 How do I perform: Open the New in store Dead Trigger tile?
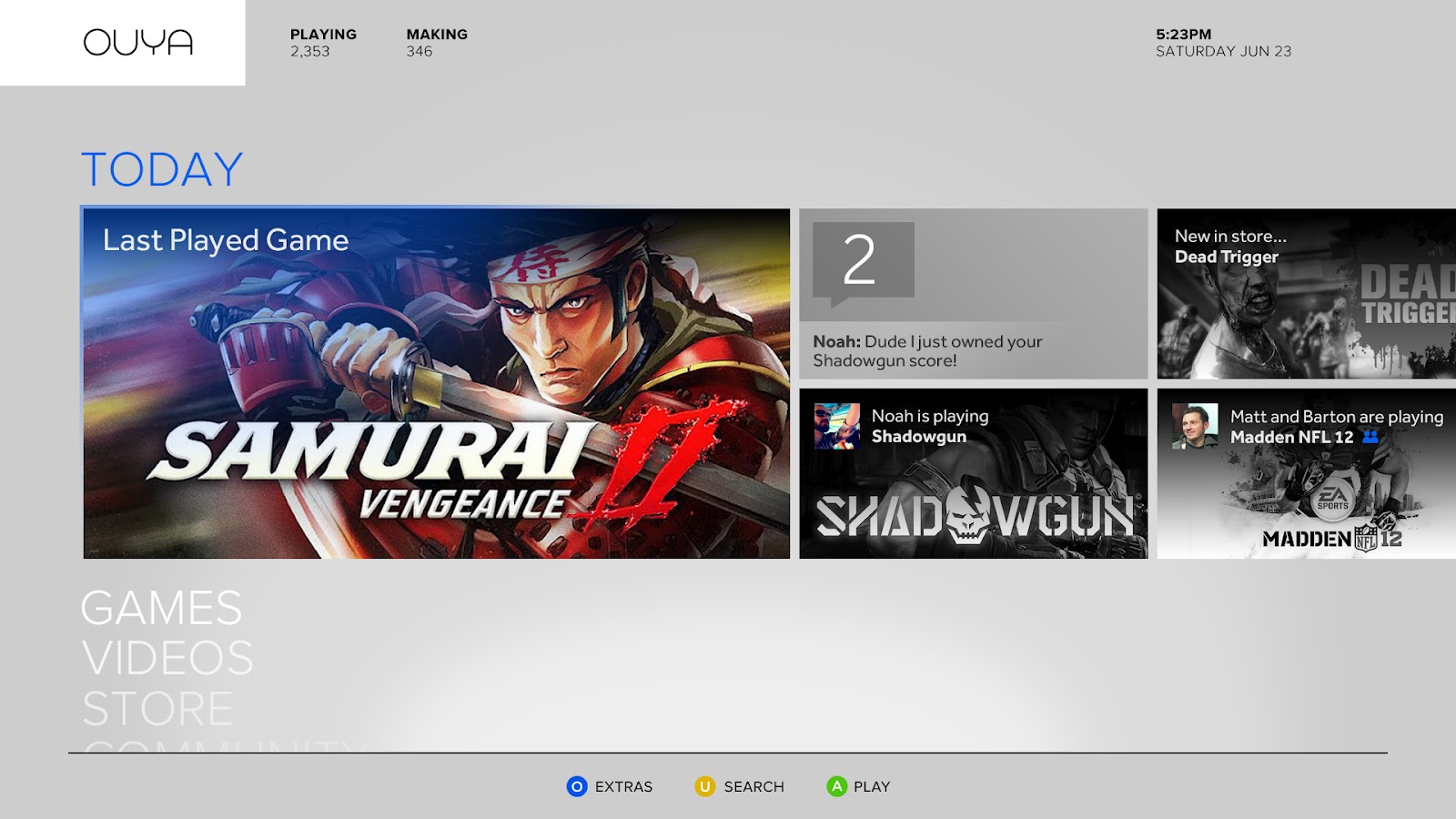click(1307, 294)
